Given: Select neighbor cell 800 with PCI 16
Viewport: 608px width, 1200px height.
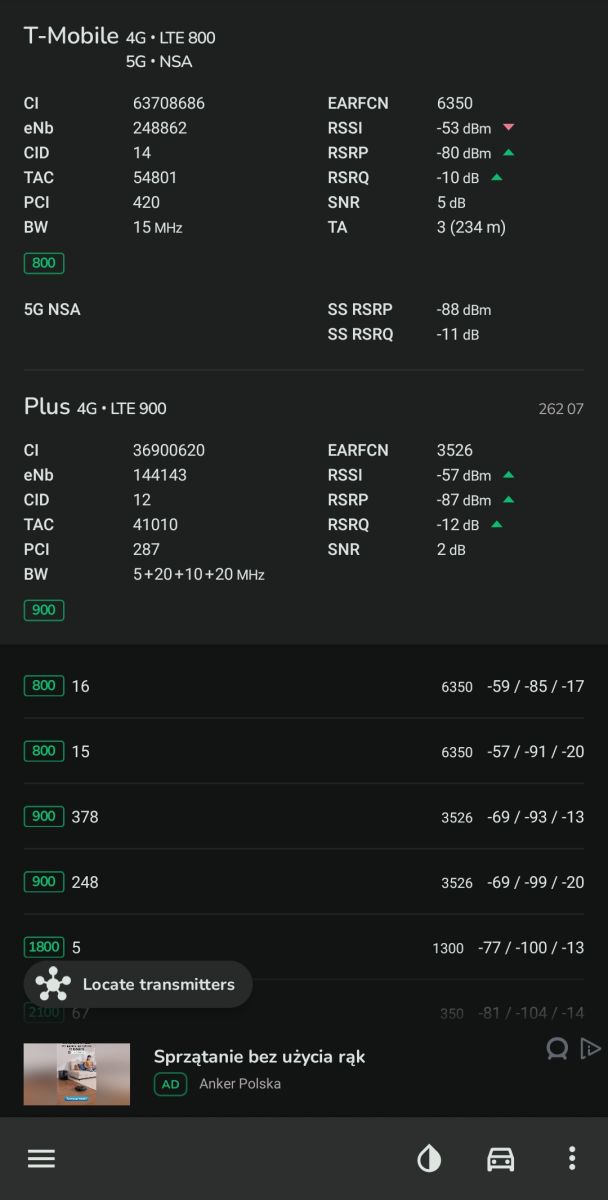Looking at the screenshot, I should click(x=304, y=686).
